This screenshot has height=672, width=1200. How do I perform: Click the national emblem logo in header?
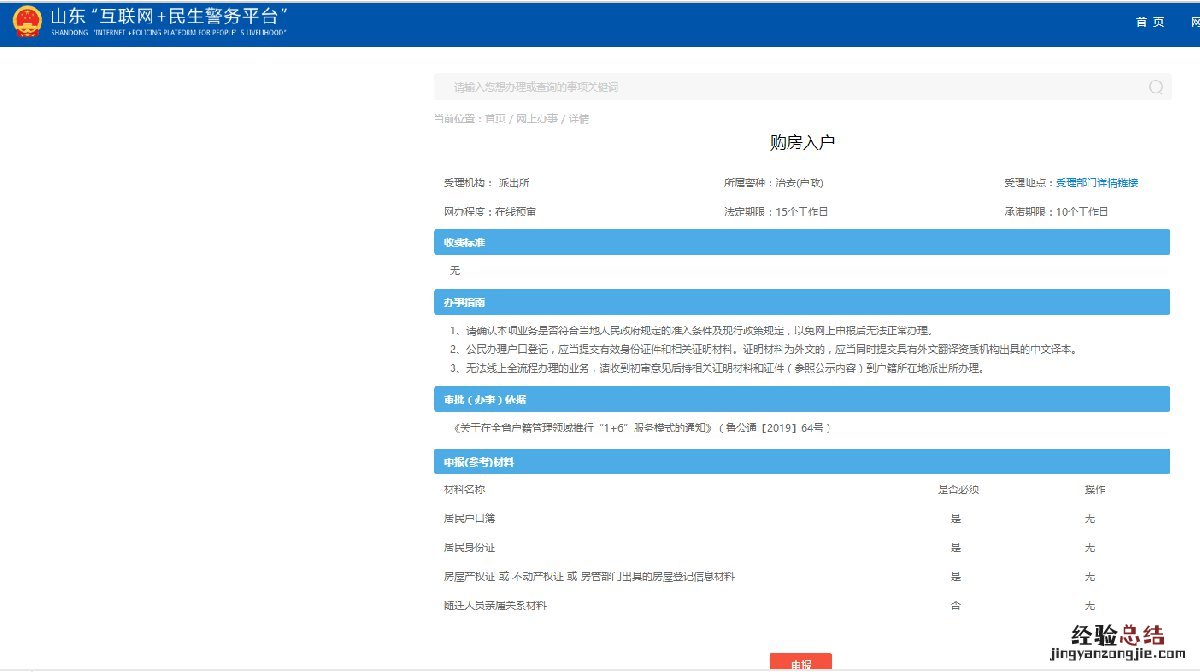tap(27, 22)
